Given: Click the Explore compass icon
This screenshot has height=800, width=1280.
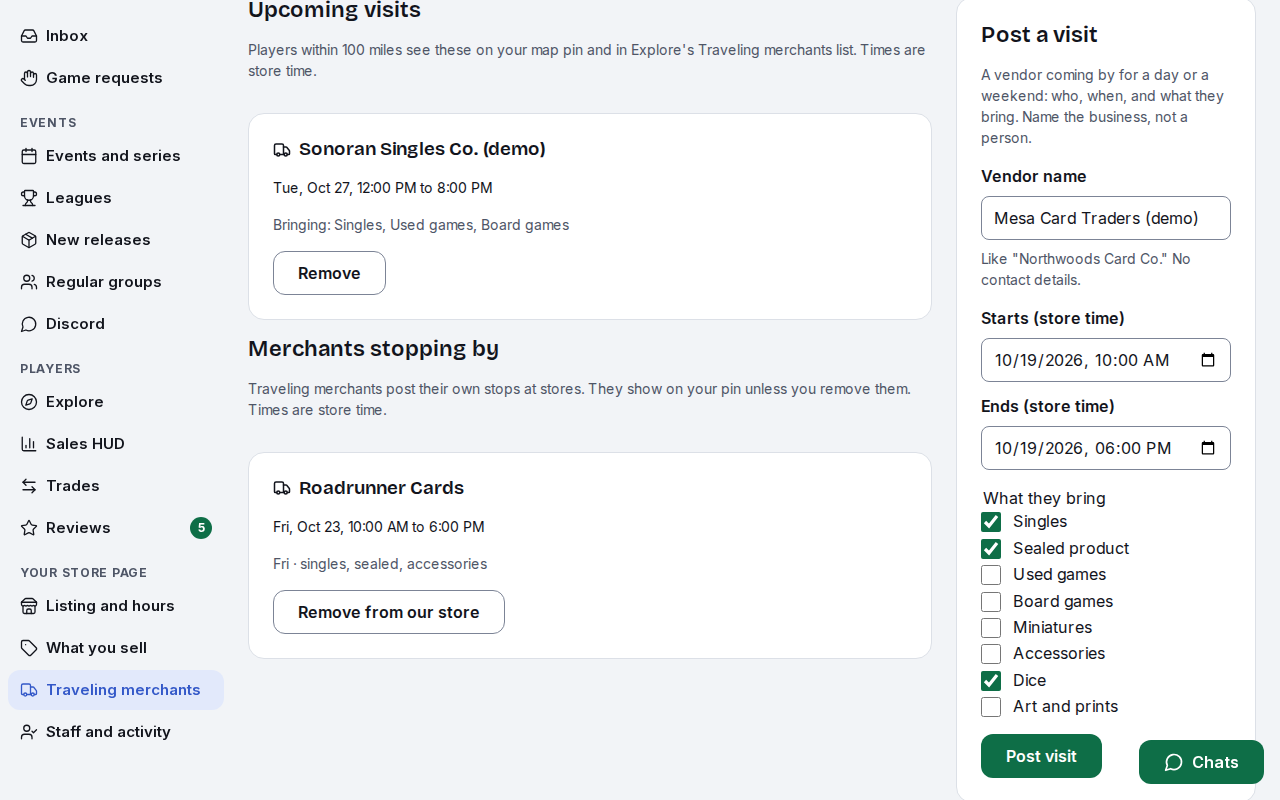Looking at the screenshot, I should tap(29, 402).
